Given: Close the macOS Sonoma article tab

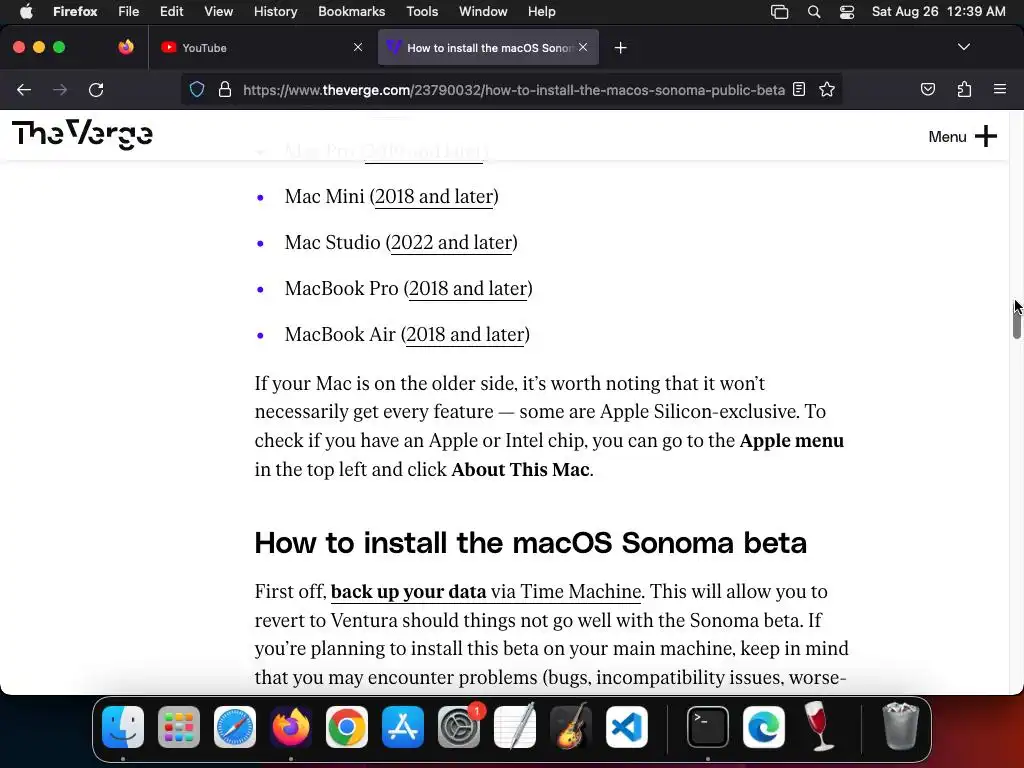Looking at the screenshot, I should 583,47.
